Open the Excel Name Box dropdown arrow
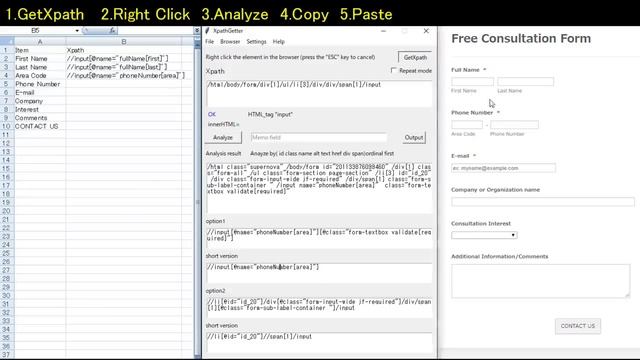Image resolution: width=640 pixels, height=360 pixels. 77,31
